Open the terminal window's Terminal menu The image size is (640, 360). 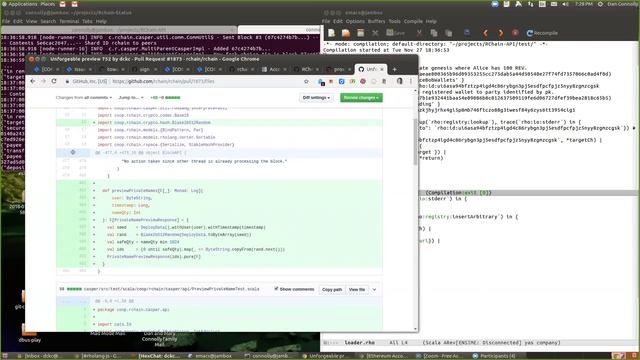point(69,21)
